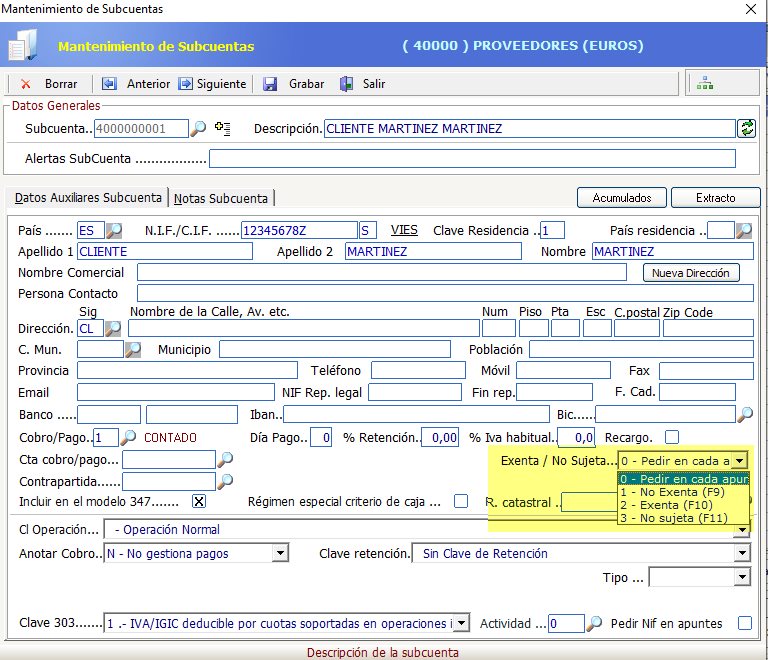768x660 pixels.
Task: Open the account tree diagram icon
Action: coord(706,83)
